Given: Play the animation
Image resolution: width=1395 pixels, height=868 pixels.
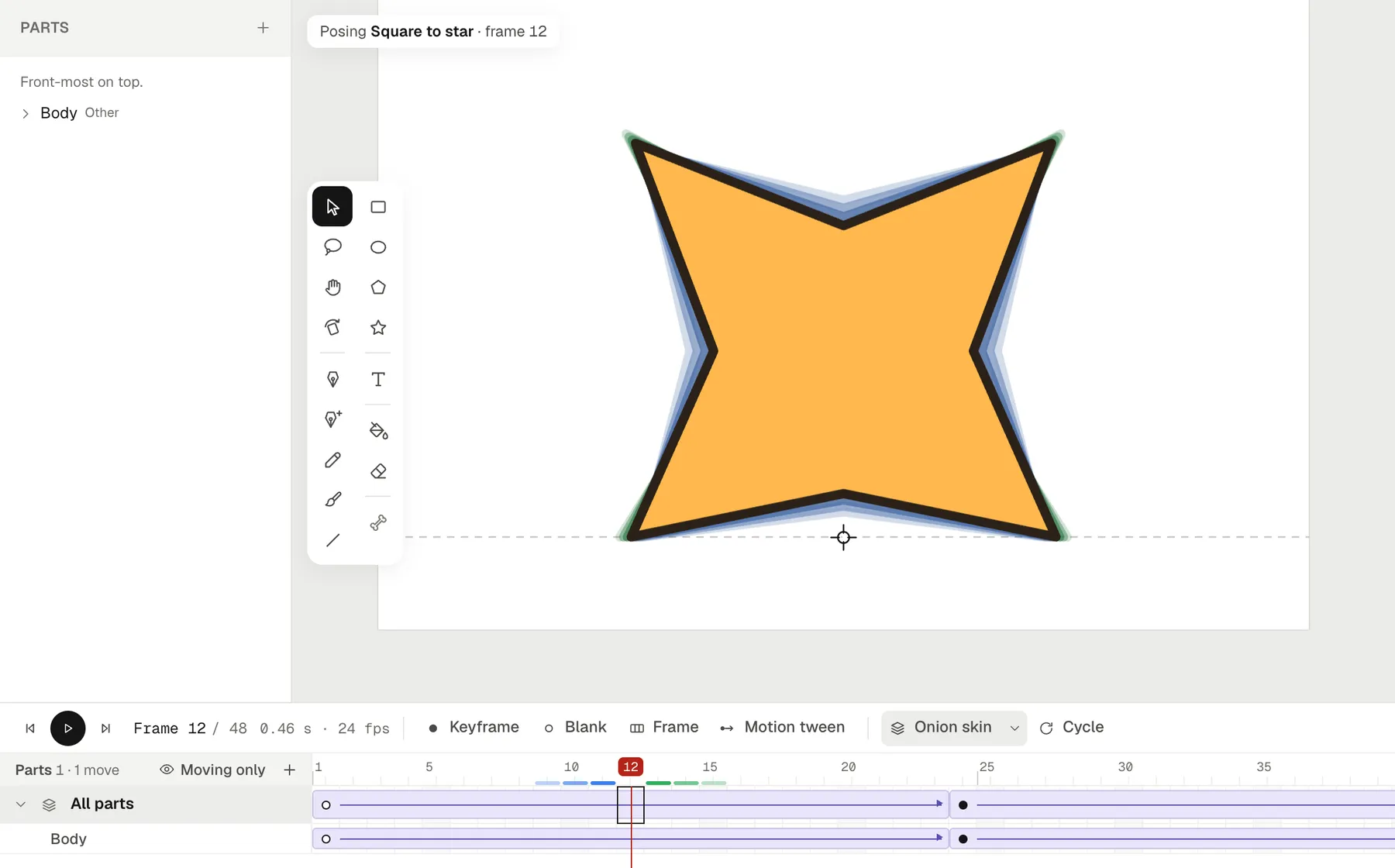Looking at the screenshot, I should coord(68,728).
